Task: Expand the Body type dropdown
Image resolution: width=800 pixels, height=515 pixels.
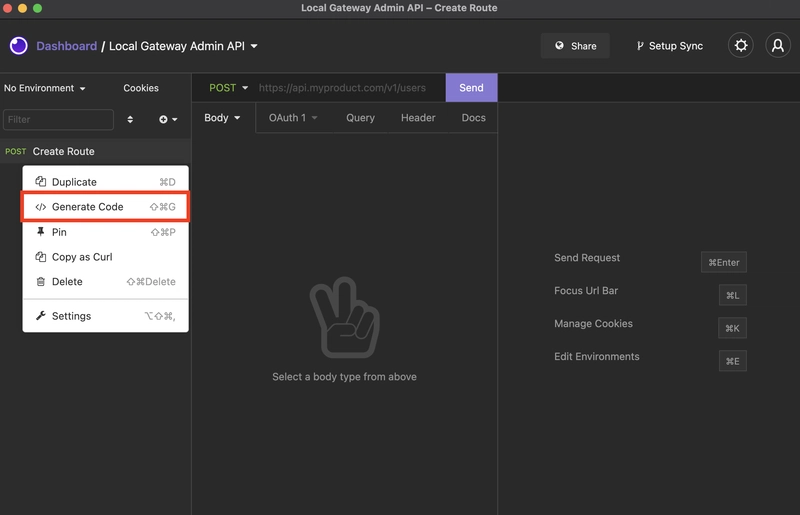Action: tap(222, 117)
